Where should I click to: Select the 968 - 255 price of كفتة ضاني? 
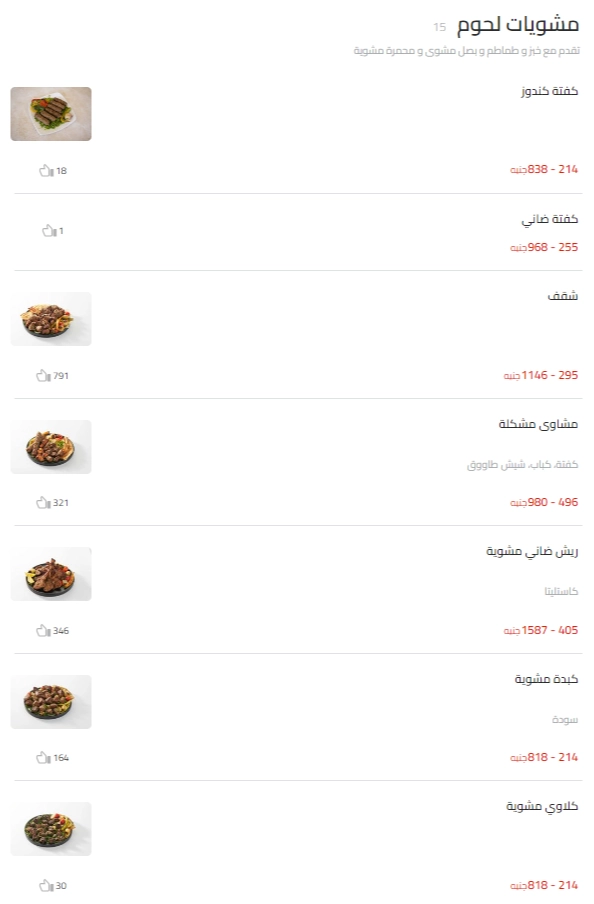[544, 247]
